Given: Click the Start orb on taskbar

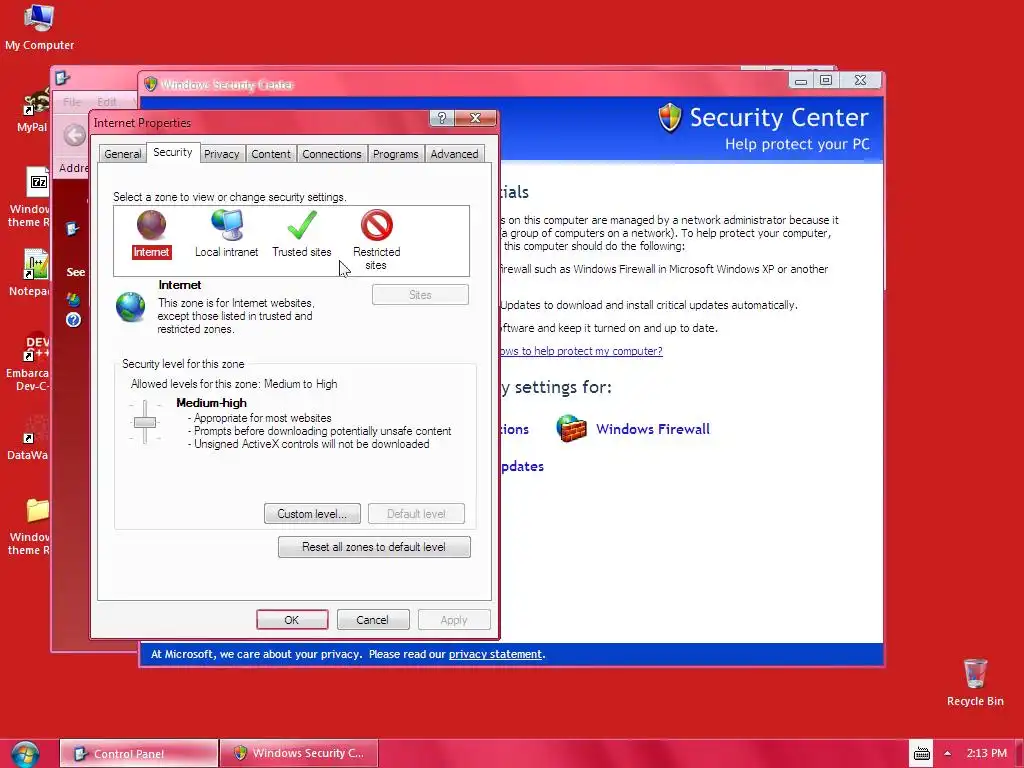Looking at the screenshot, I should 25,754.
